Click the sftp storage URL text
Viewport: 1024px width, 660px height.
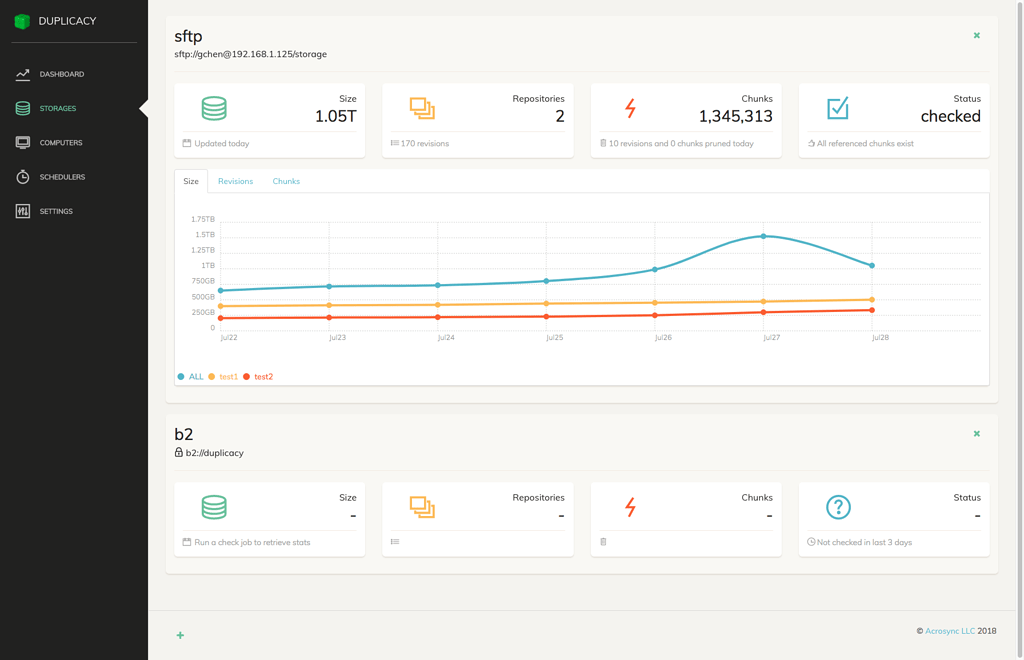click(x=250, y=54)
